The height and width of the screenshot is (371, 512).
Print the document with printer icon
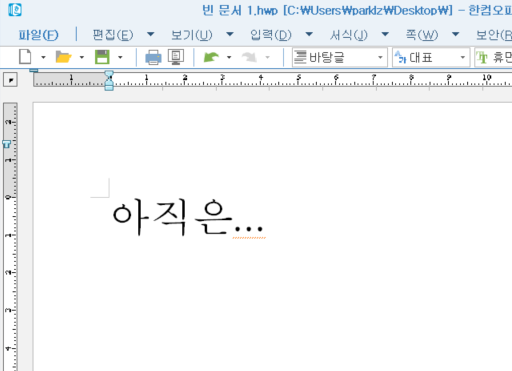tap(153, 57)
